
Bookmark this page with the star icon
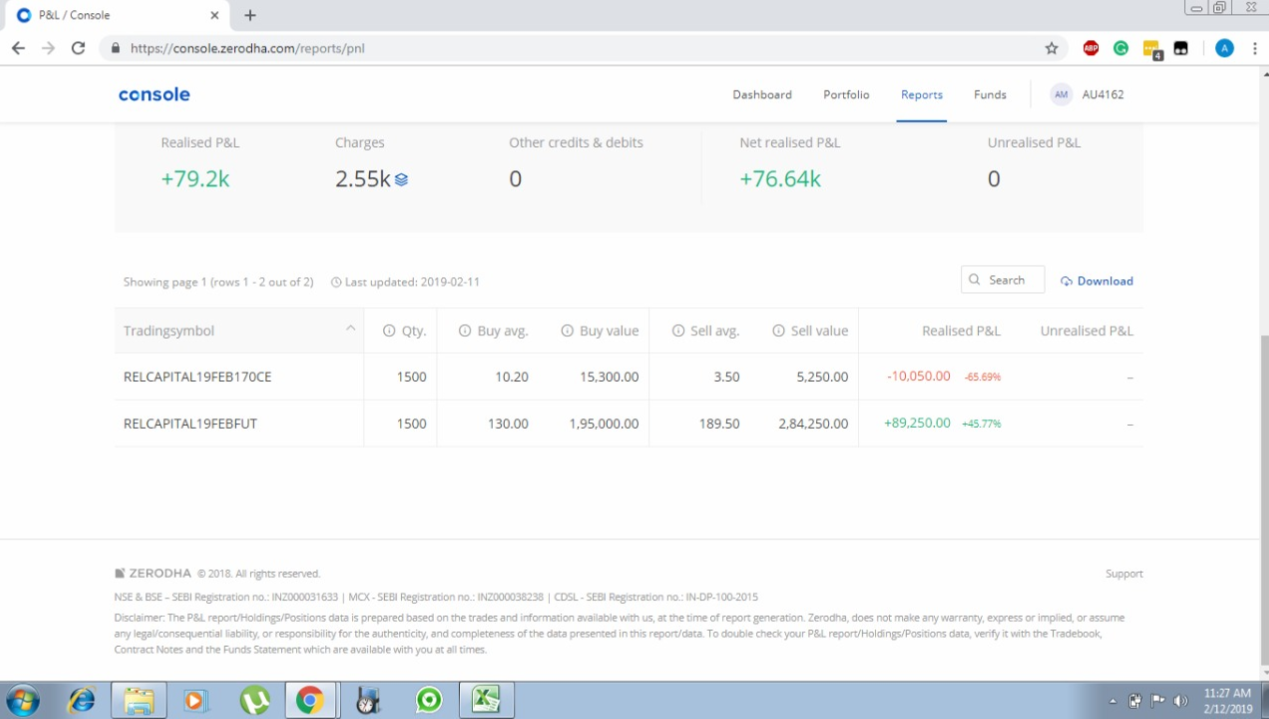point(1051,48)
